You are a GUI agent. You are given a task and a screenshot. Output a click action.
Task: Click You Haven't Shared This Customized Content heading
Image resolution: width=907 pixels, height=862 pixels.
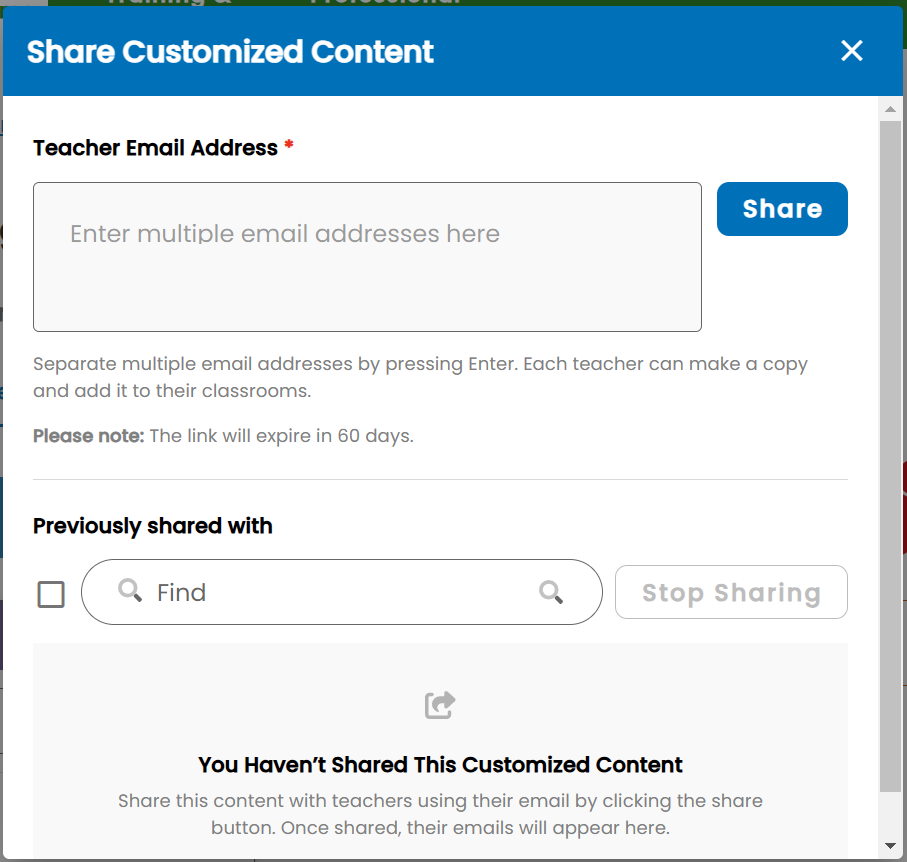coord(440,765)
